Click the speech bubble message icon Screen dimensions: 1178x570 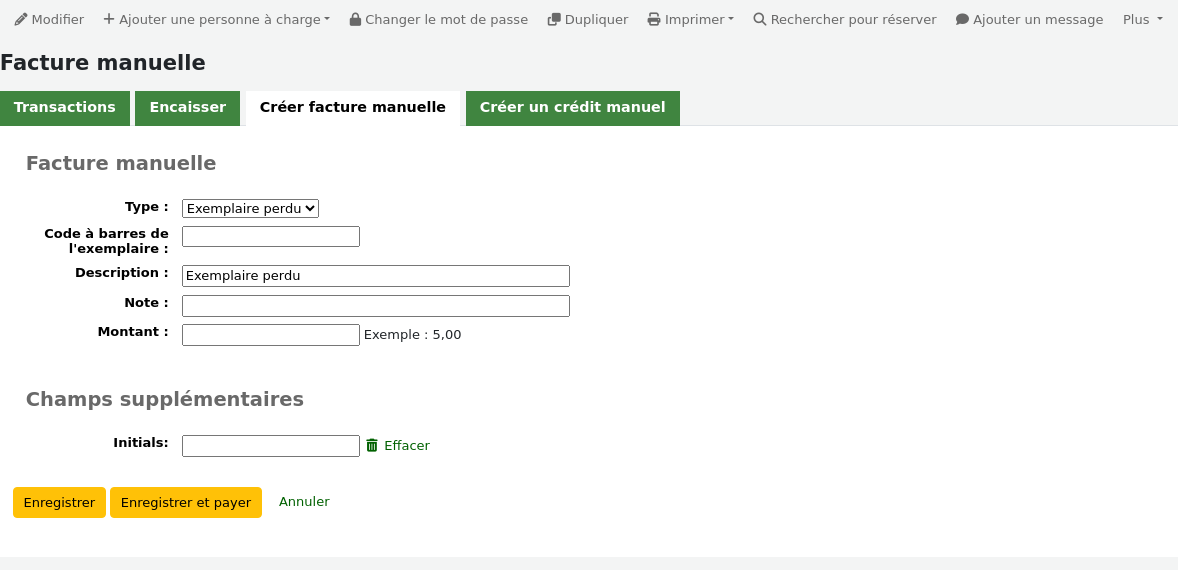tap(962, 20)
